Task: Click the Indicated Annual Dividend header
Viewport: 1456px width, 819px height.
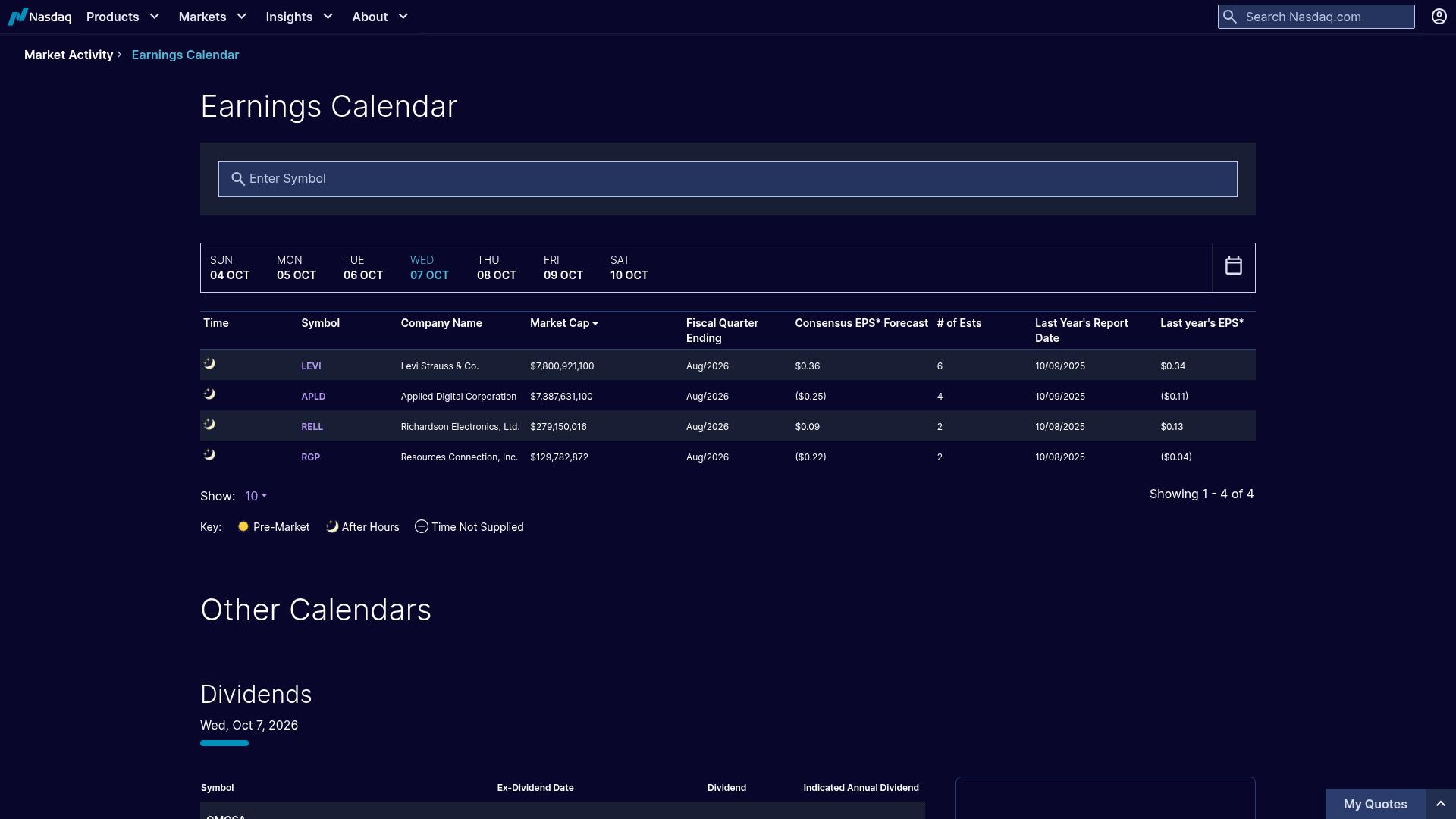Action: [861, 788]
